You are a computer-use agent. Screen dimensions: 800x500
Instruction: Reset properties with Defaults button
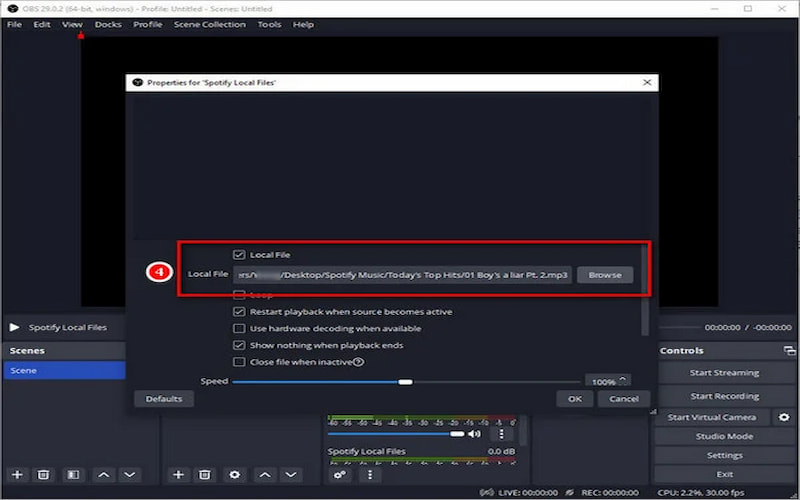pos(164,399)
